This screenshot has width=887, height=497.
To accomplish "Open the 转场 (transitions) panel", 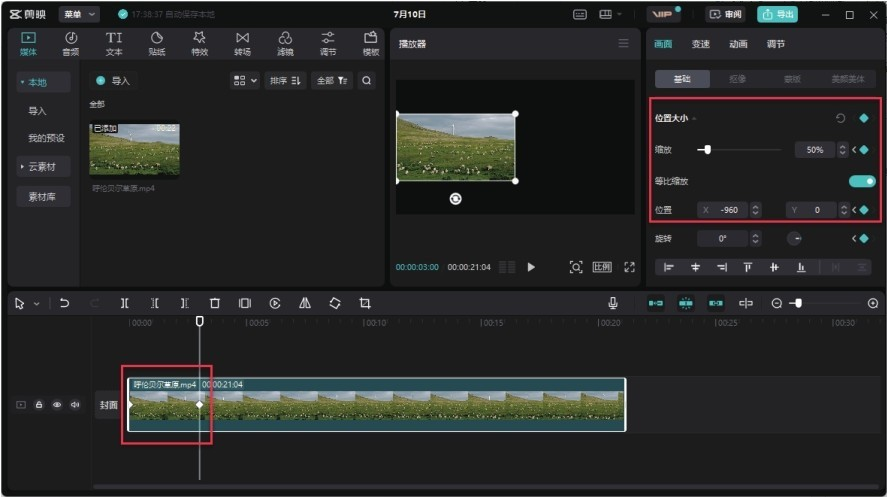I will point(242,43).
